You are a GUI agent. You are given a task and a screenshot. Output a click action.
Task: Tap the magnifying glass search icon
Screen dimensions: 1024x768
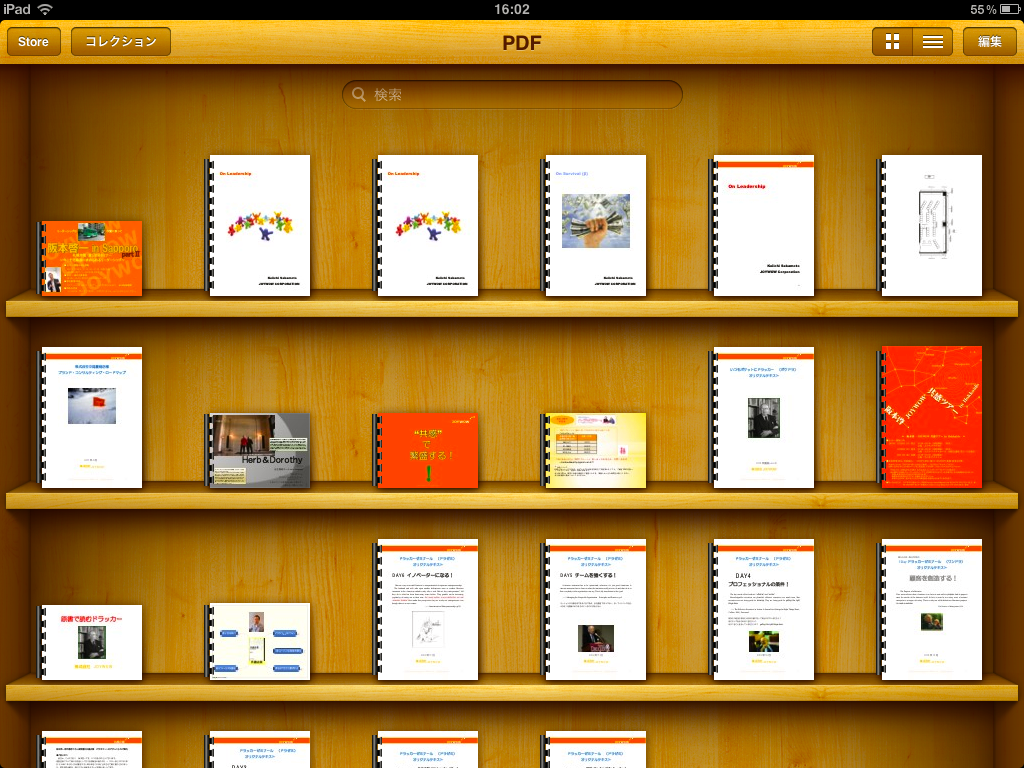tap(358, 95)
